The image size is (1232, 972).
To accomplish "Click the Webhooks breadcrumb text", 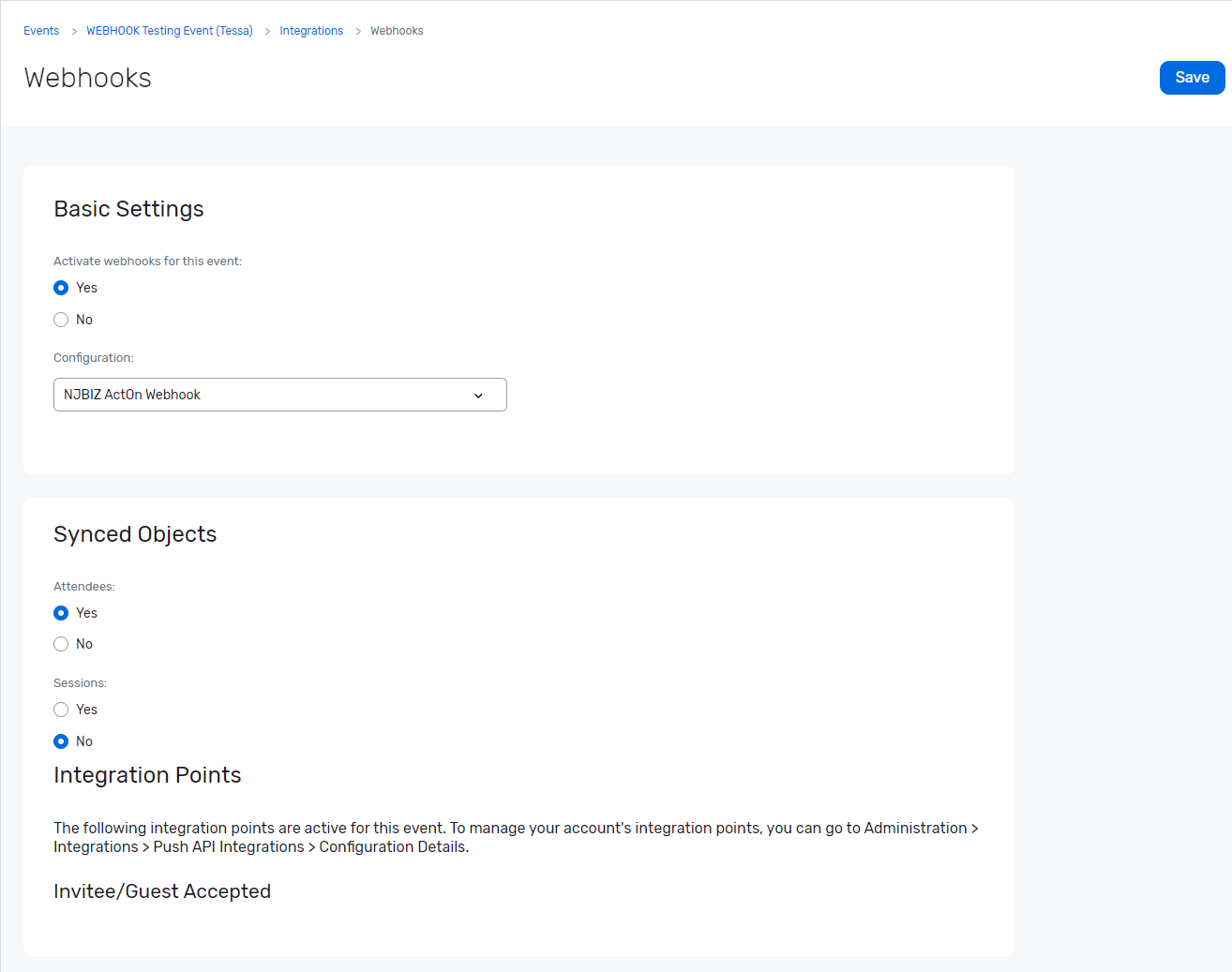I will point(397,31).
